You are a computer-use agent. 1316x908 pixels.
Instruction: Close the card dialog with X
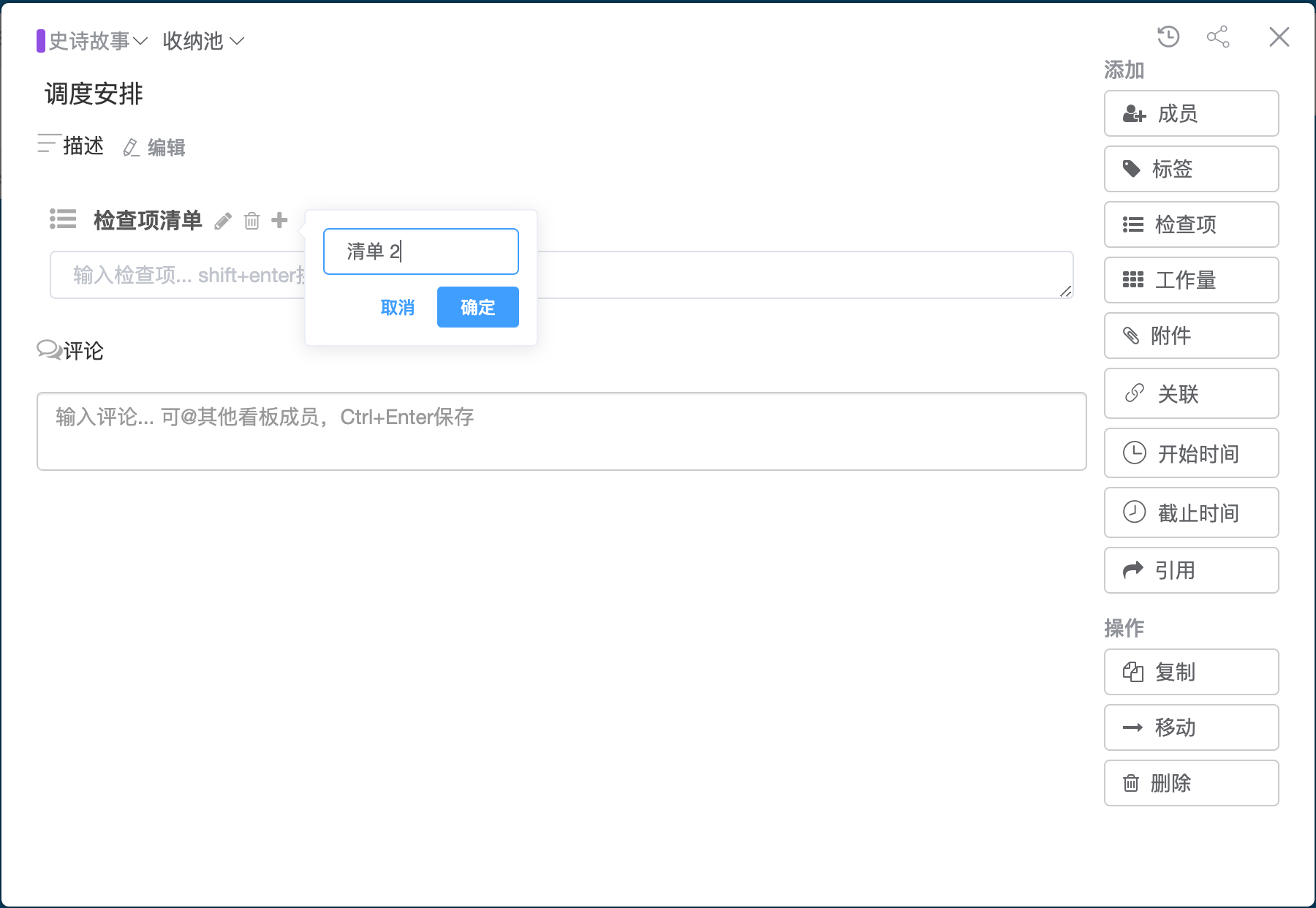coord(1279,37)
